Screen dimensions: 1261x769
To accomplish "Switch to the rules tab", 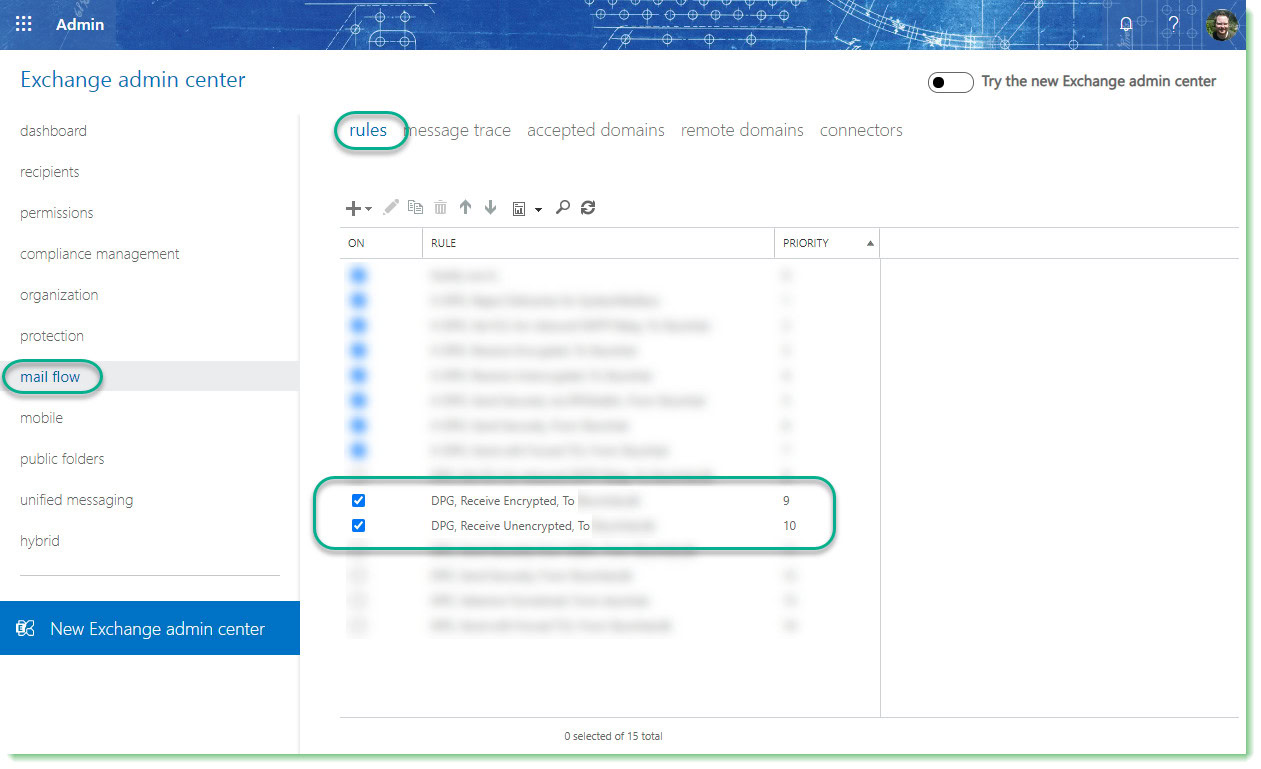I will 368,130.
